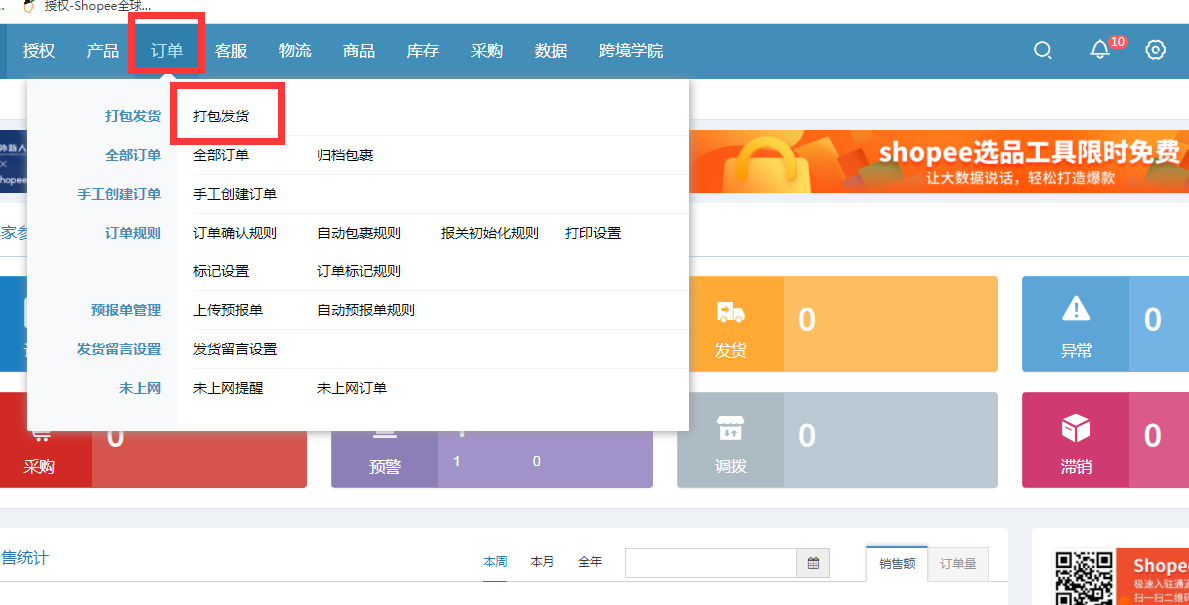
Task: Open the 数据 menu
Action: pyautogui.click(x=551, y=51)
